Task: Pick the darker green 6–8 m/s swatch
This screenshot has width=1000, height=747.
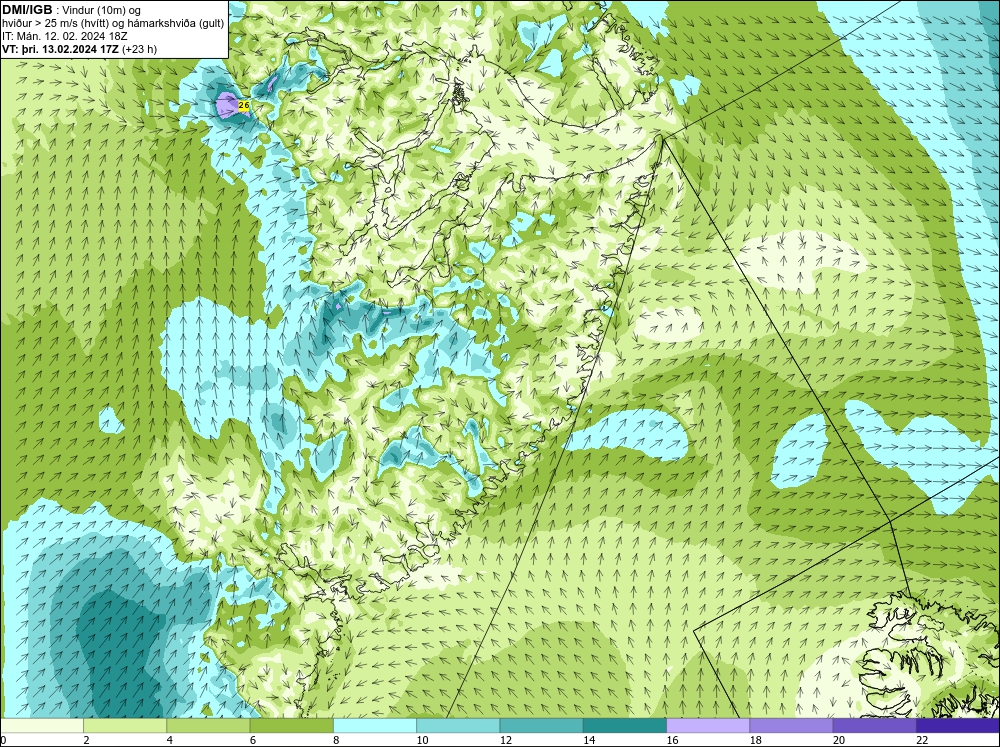Action: click(291, 726)
